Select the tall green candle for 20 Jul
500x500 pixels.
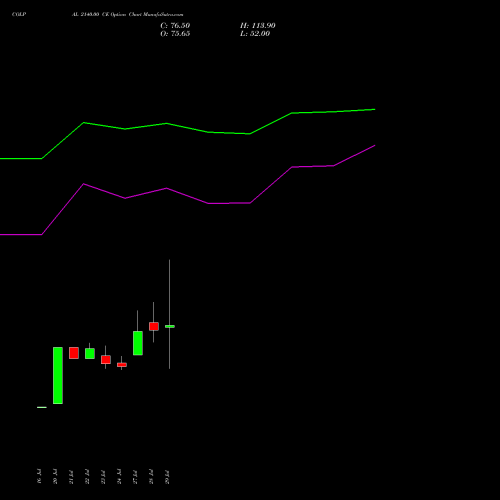(x=58, y=375)
